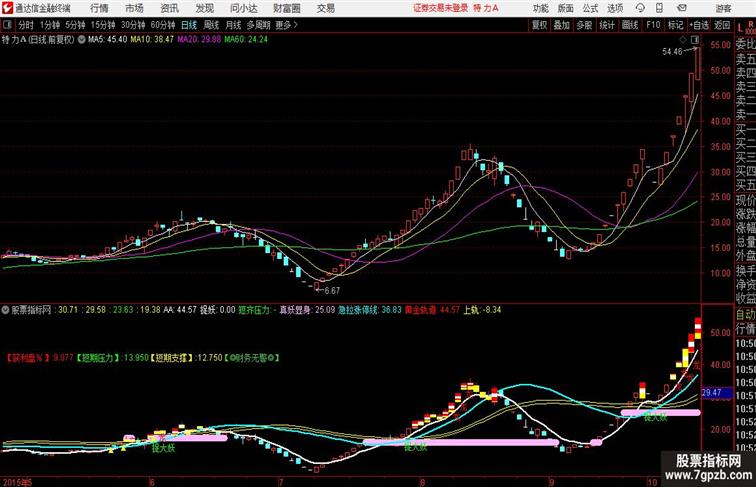Expand the dropdown arrow next to 特力A title
The height and width of the screenshot is (487, 756).
coord(81,40)
